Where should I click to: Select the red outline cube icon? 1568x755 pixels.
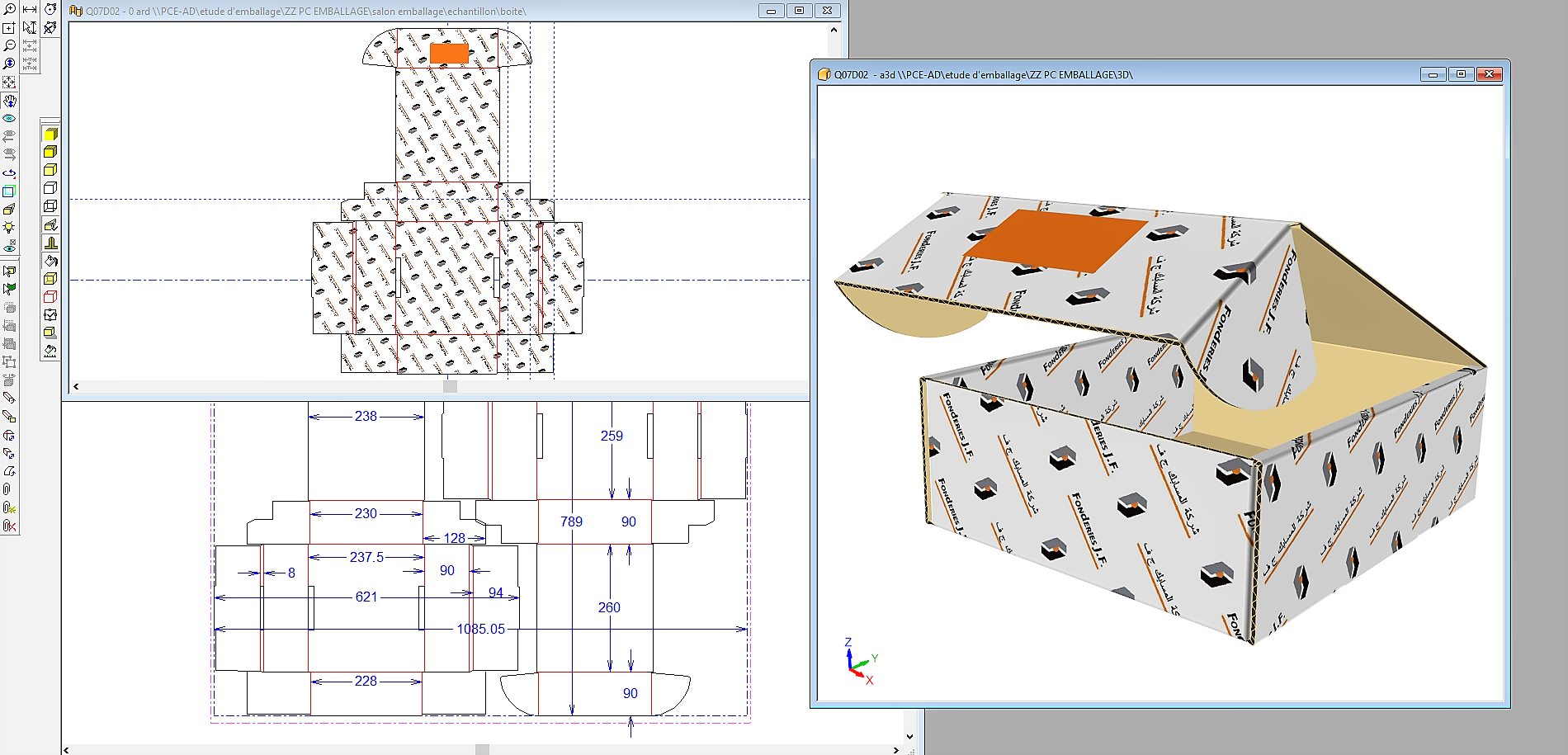[50, 297]
